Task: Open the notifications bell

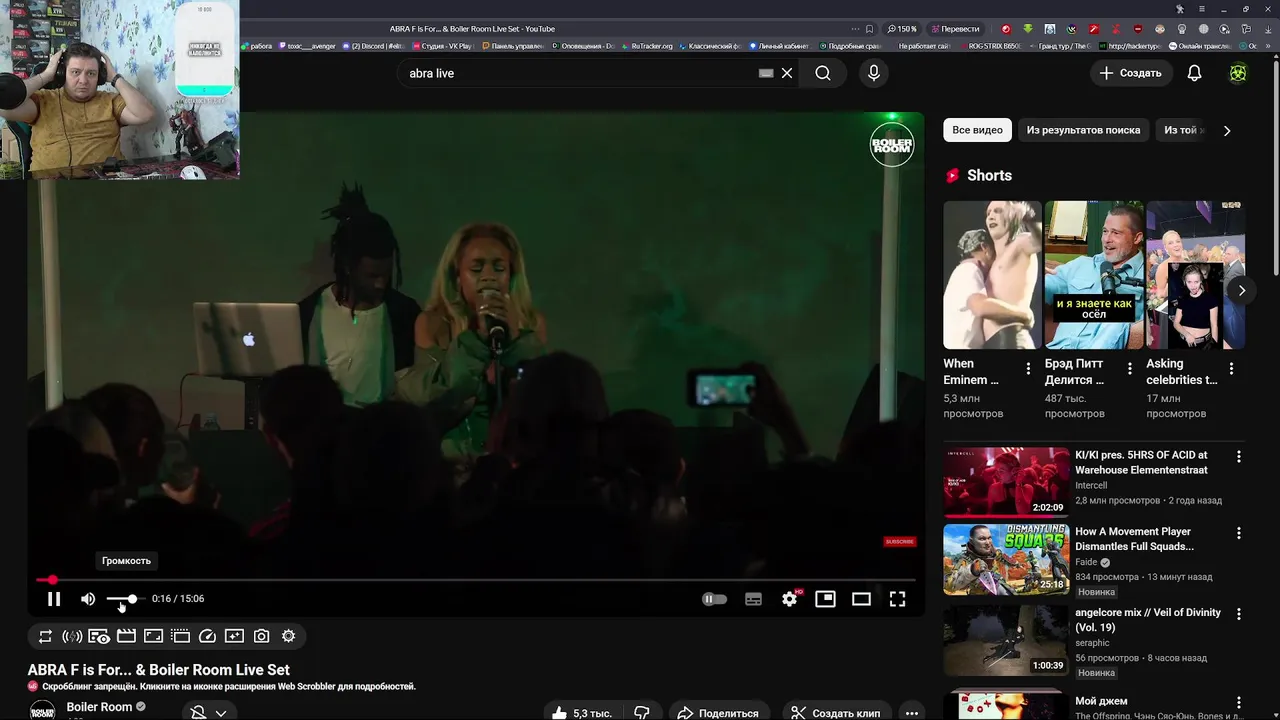Action: point(1194,73)
